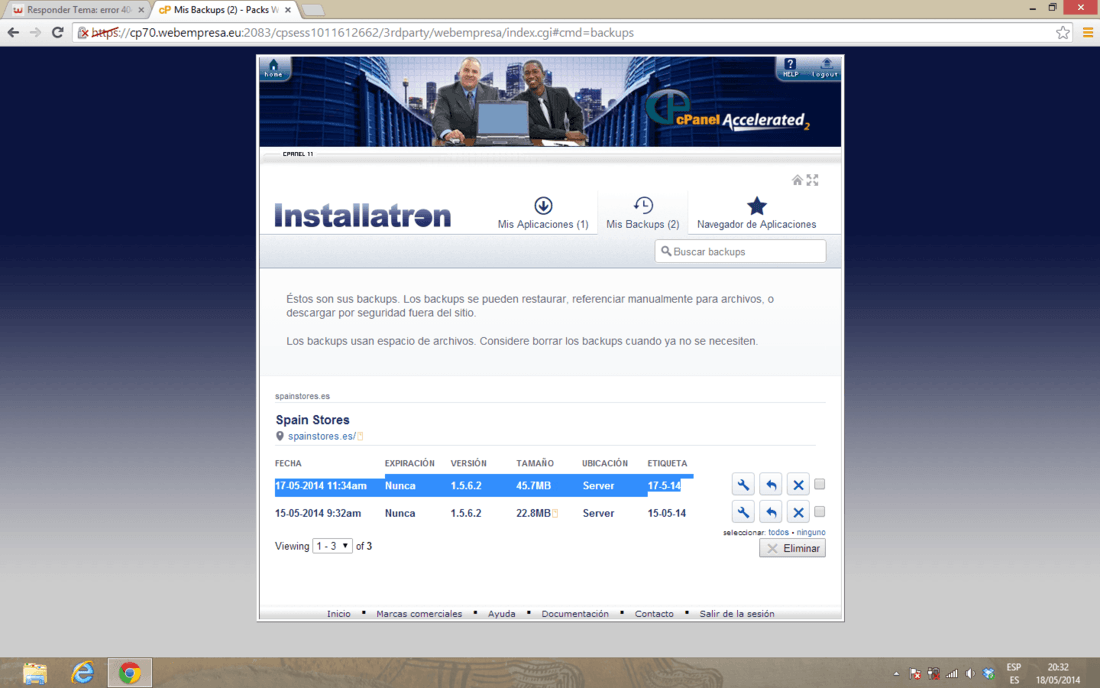
Task: Select the Mis Backups (2) browser tab
Action: pos(224,10)
